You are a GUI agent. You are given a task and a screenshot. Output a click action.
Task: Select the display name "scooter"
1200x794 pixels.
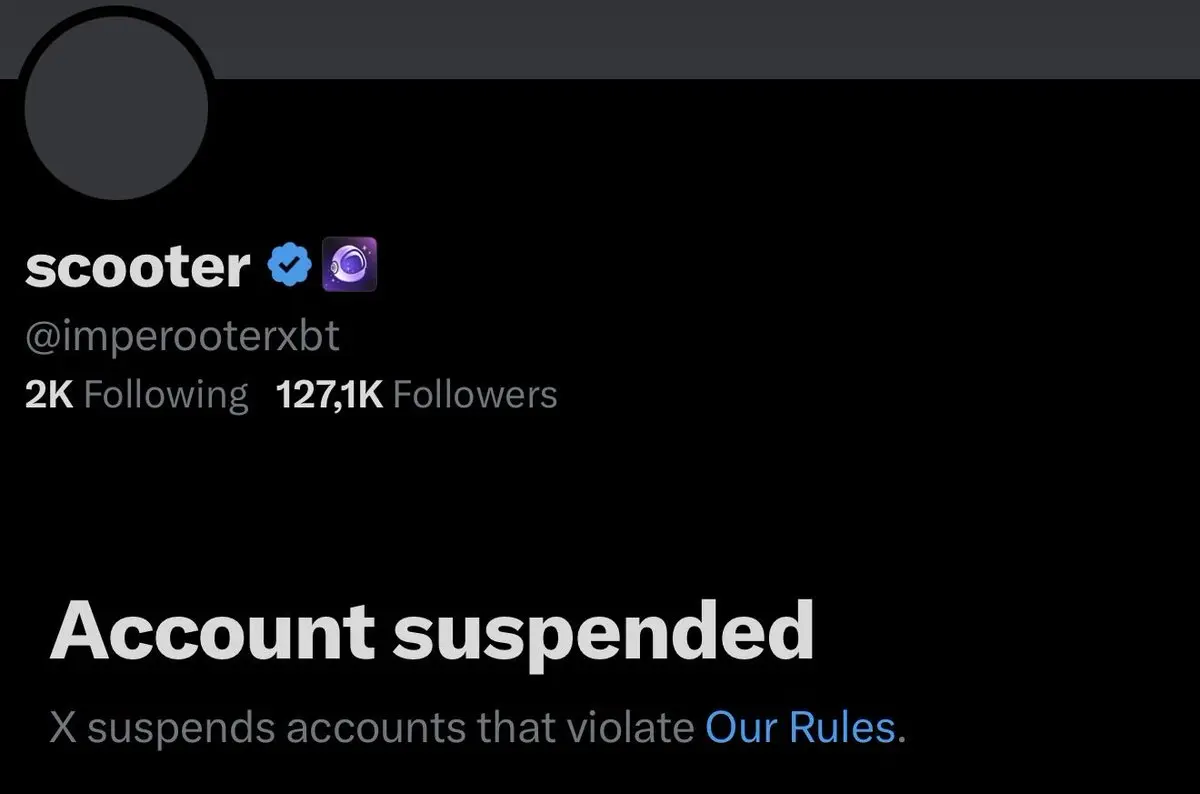[x=137, y=267]
